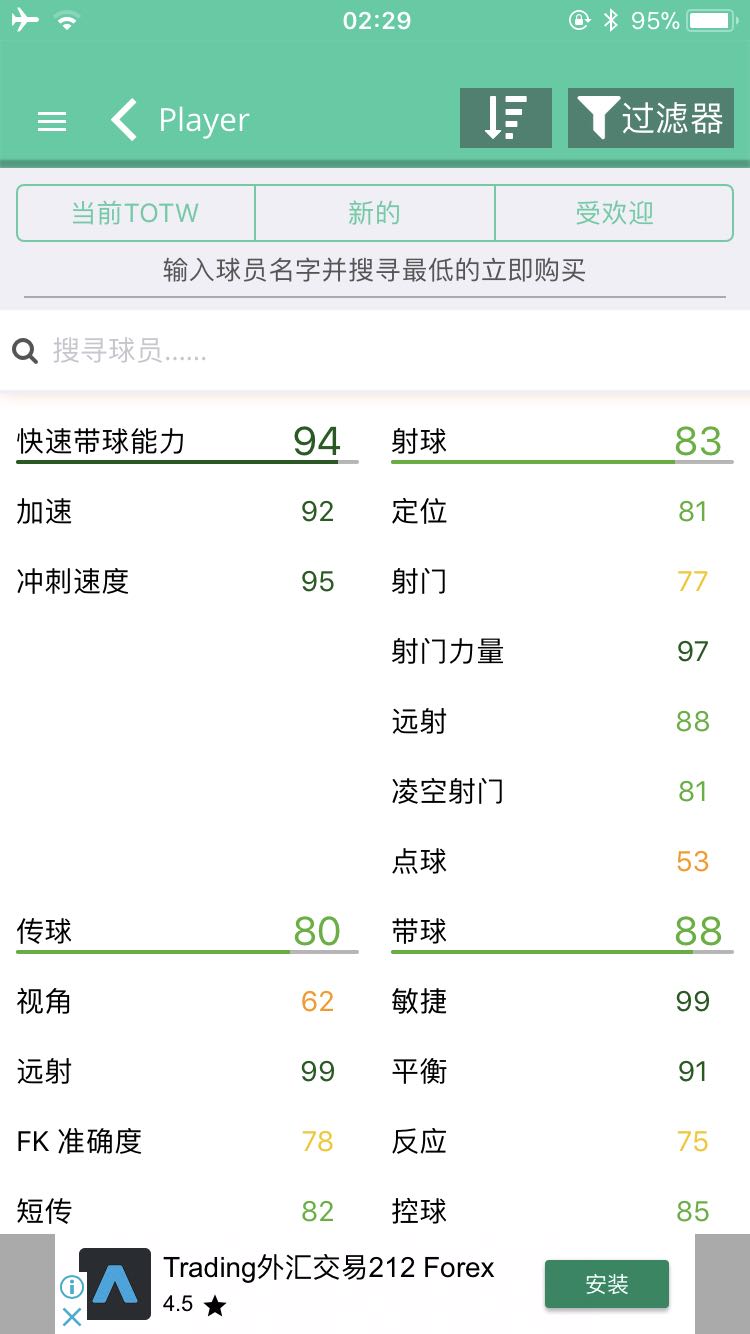Close the ad with X icon

coord(71,1317)
